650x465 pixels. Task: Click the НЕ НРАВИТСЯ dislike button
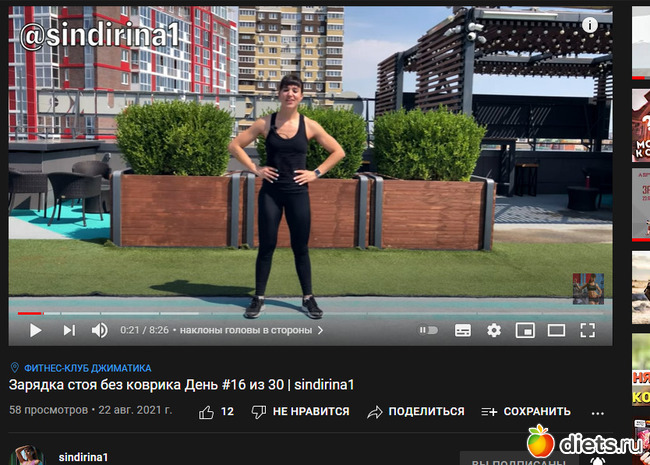coord(301,412)
